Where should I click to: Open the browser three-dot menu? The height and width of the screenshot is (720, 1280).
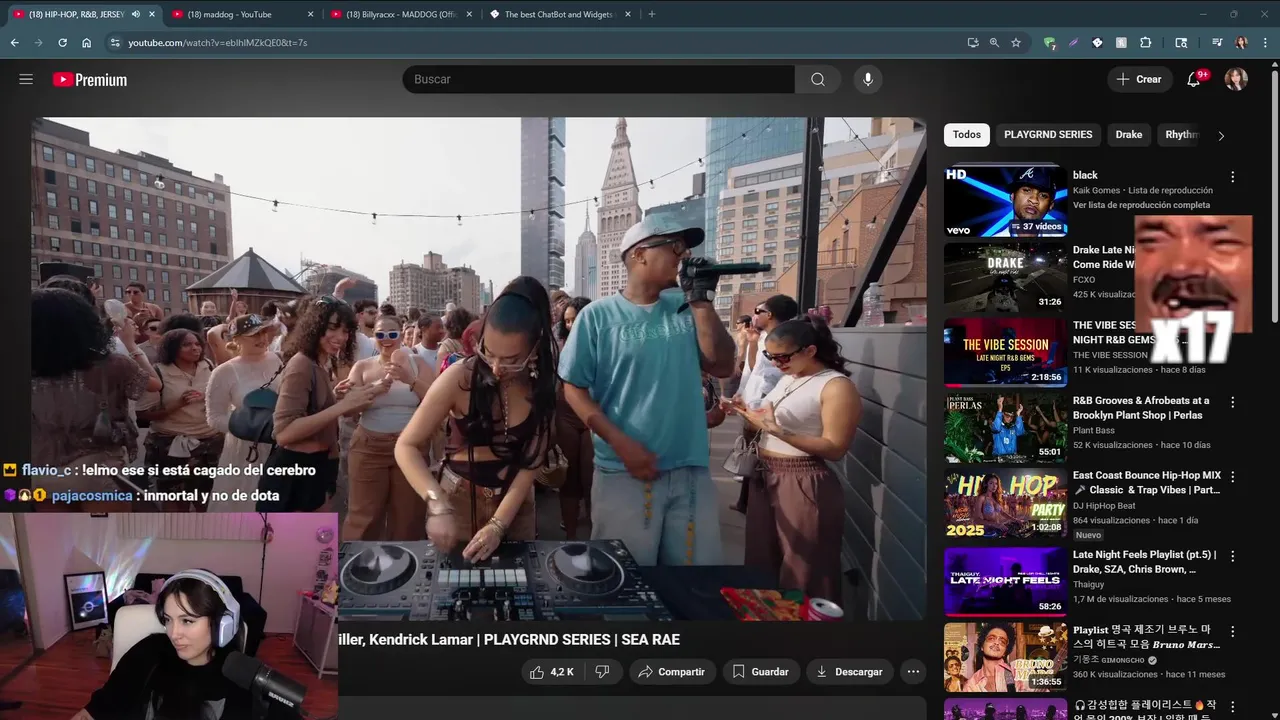click(1265, 43)
